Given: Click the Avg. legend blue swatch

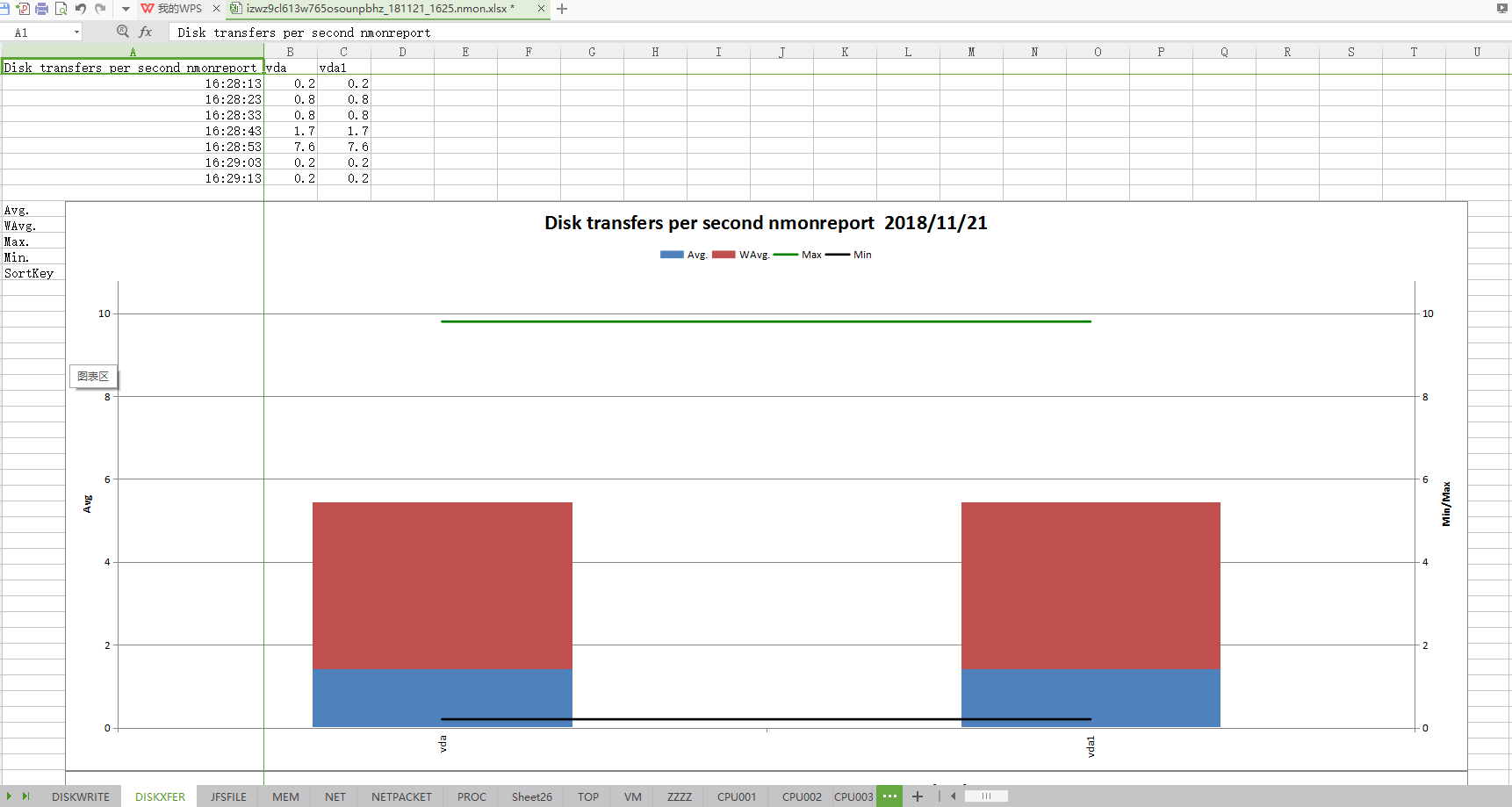Looking at the screenshot, I should tap(672, 255).
